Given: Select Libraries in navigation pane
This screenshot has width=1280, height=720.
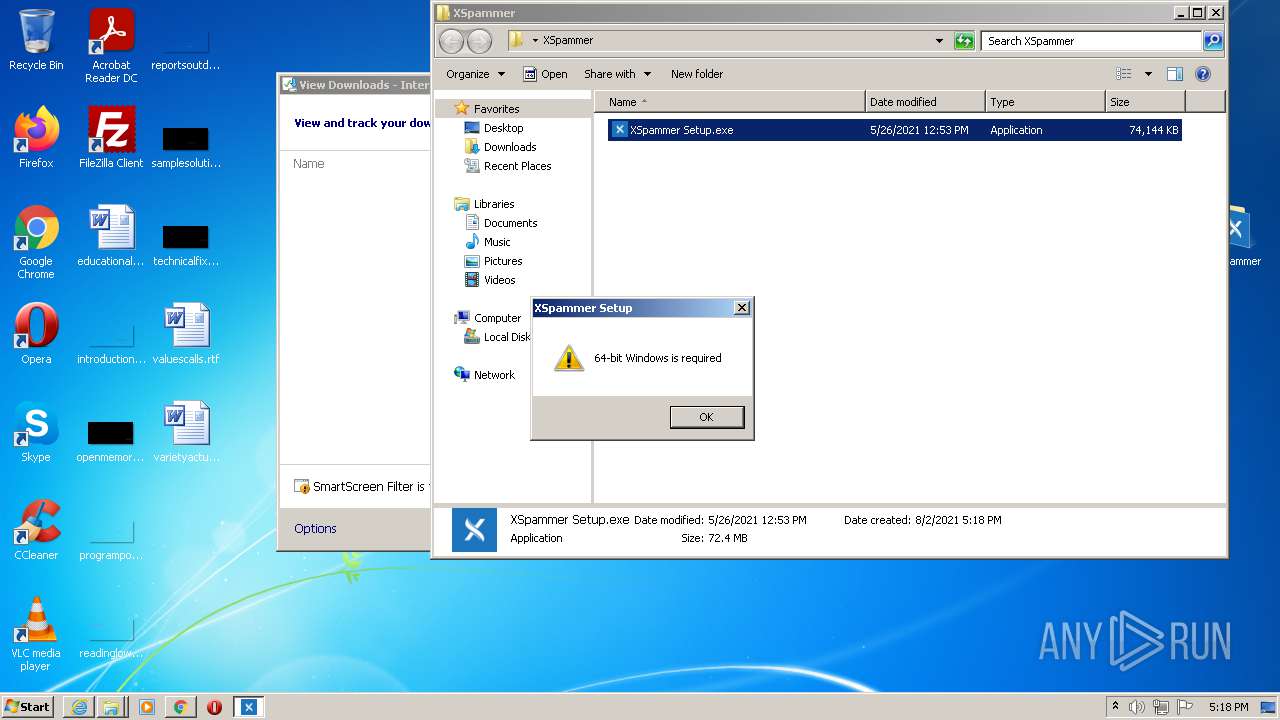Looking at the screenshot, I should coord(494,204).
